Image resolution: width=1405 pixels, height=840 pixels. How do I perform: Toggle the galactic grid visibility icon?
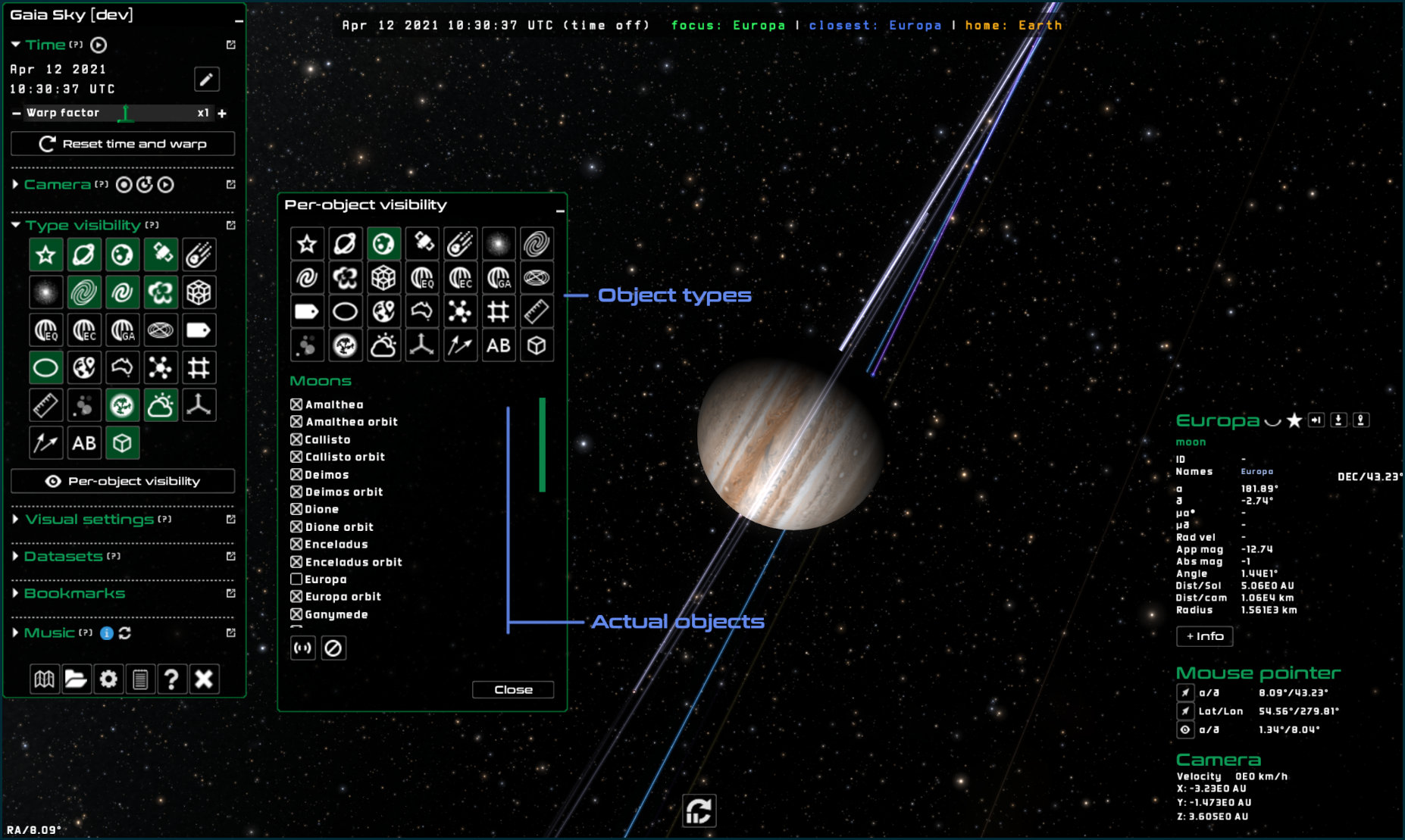point(123,329)
